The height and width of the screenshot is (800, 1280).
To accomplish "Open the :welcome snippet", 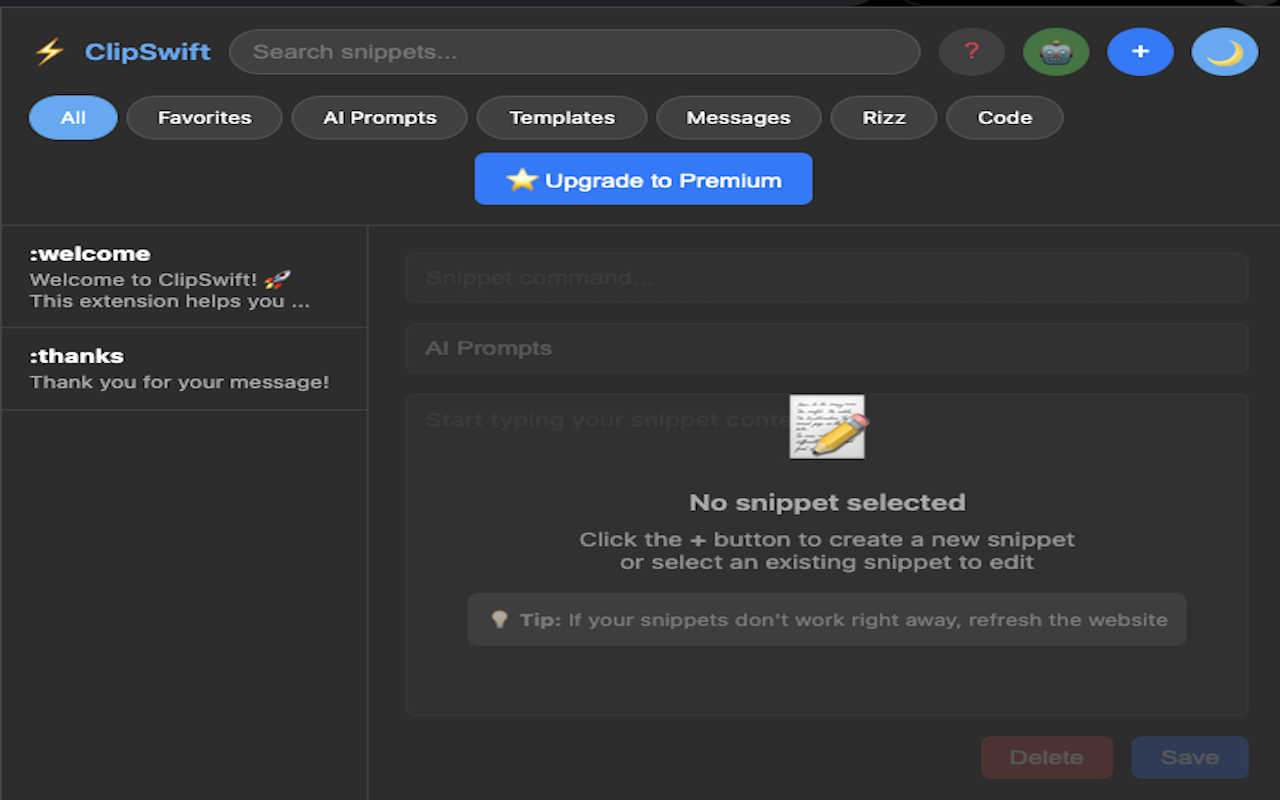I will pyautogui.click(x=185, y=277).
